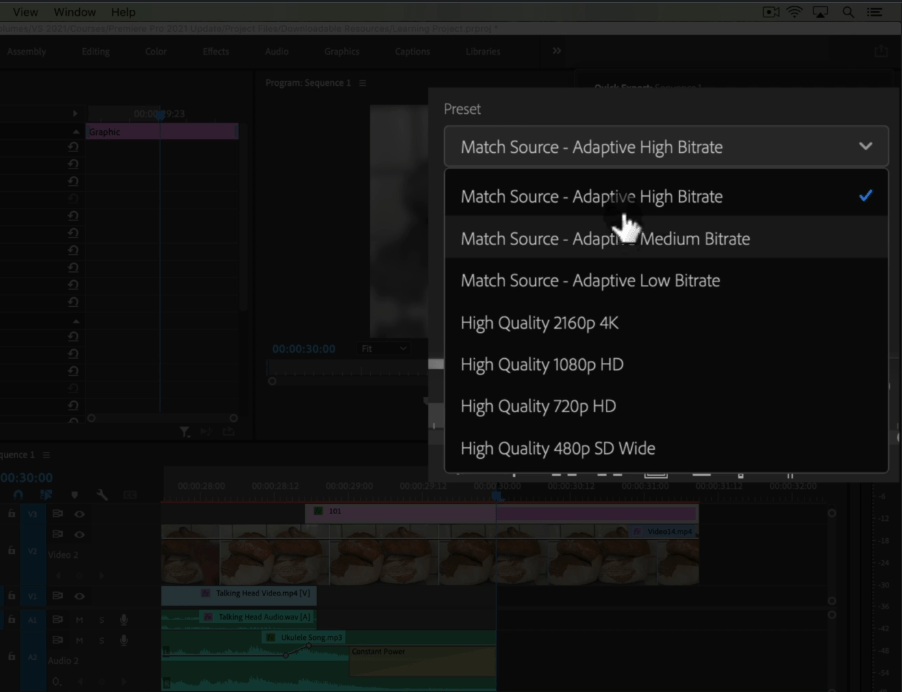Switch to the Captions workspace
902x692 pixels.
(412, 51)
